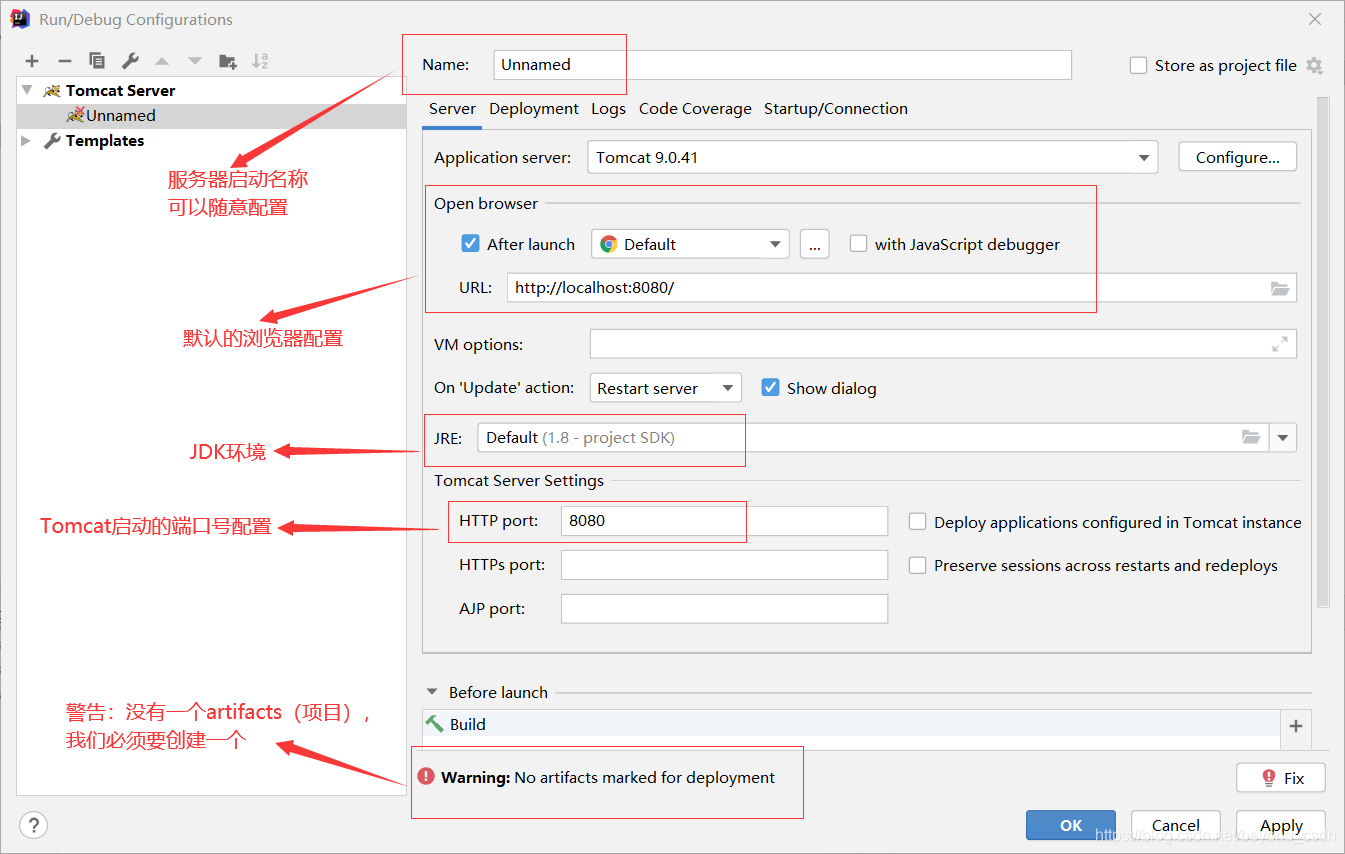This screenshot has width=1345, height=854.
Task: Uncheck After launch option
Action: tap(470, 243)
